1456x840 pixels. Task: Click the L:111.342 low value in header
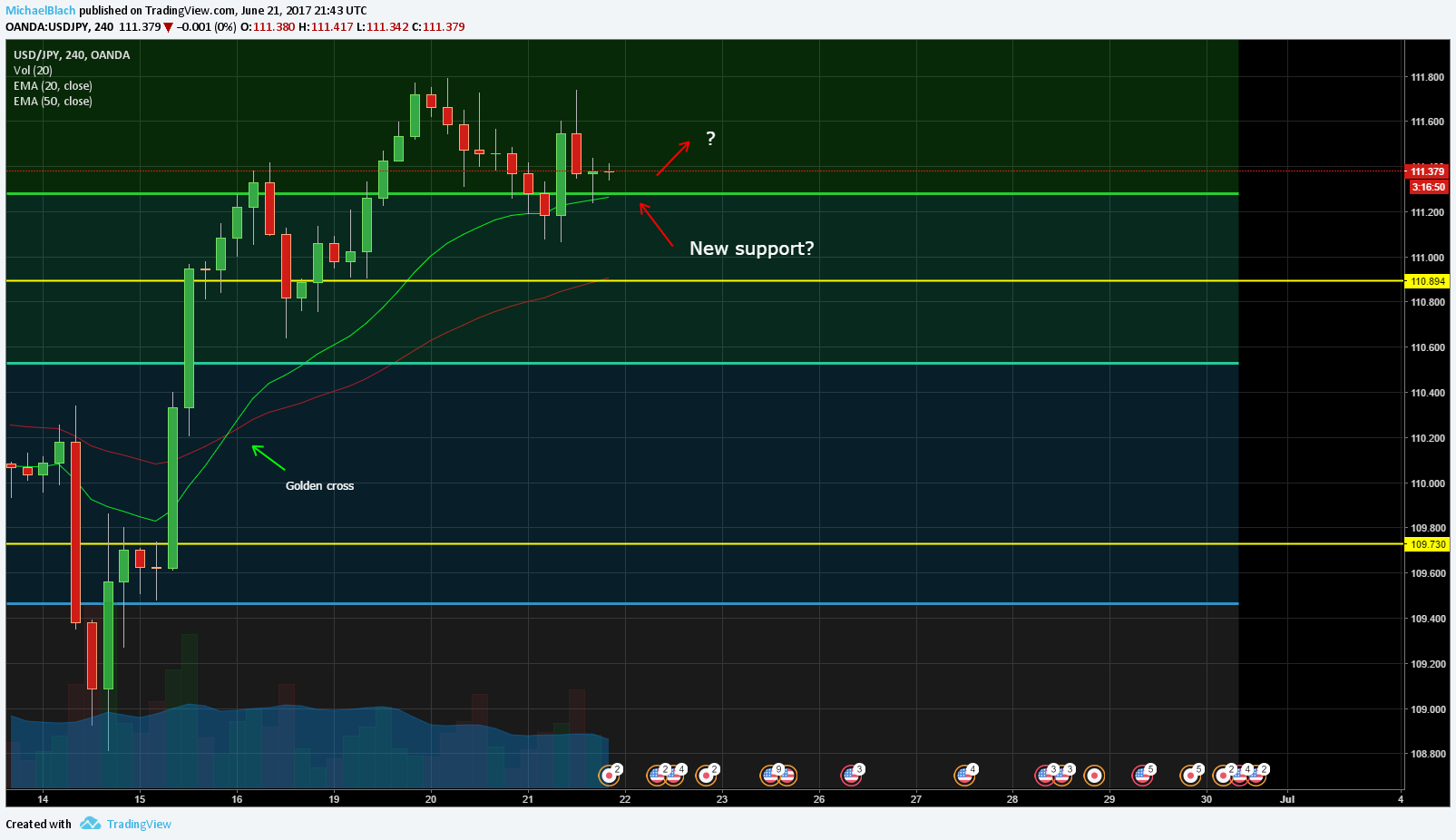point(382,26)
